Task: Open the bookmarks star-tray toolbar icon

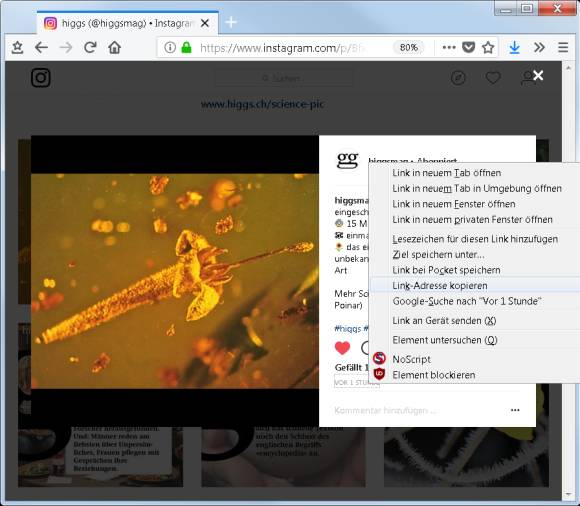Action: (17, 47)
